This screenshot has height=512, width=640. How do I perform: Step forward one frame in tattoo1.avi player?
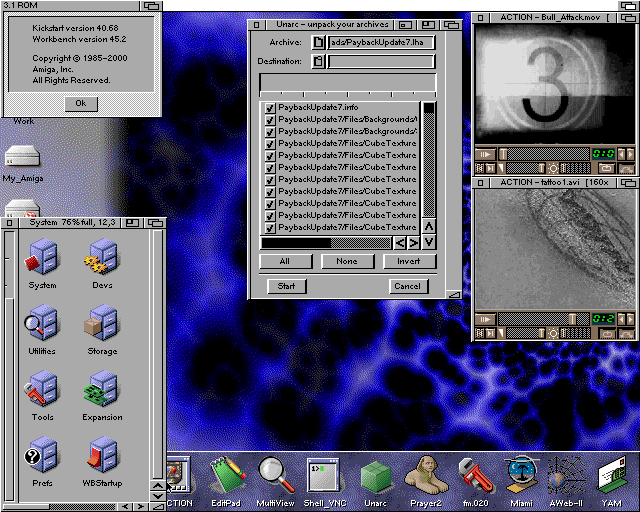630,319
